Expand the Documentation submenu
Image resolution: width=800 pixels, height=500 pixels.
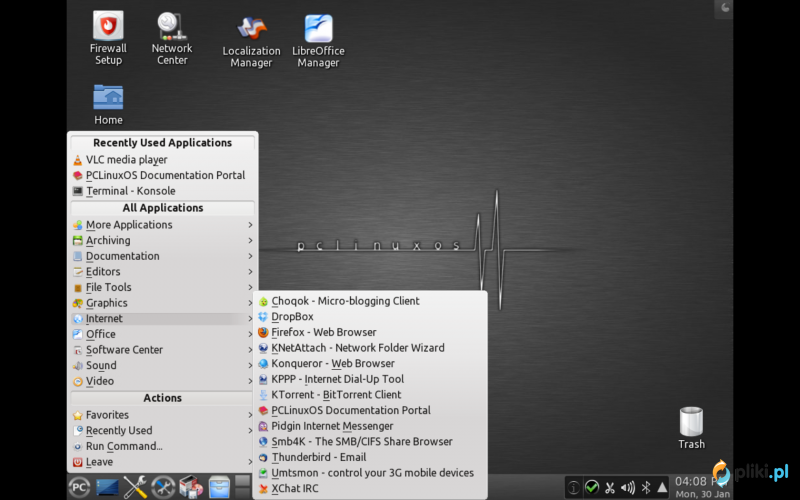pyautogui.click(x=163, y=256)
